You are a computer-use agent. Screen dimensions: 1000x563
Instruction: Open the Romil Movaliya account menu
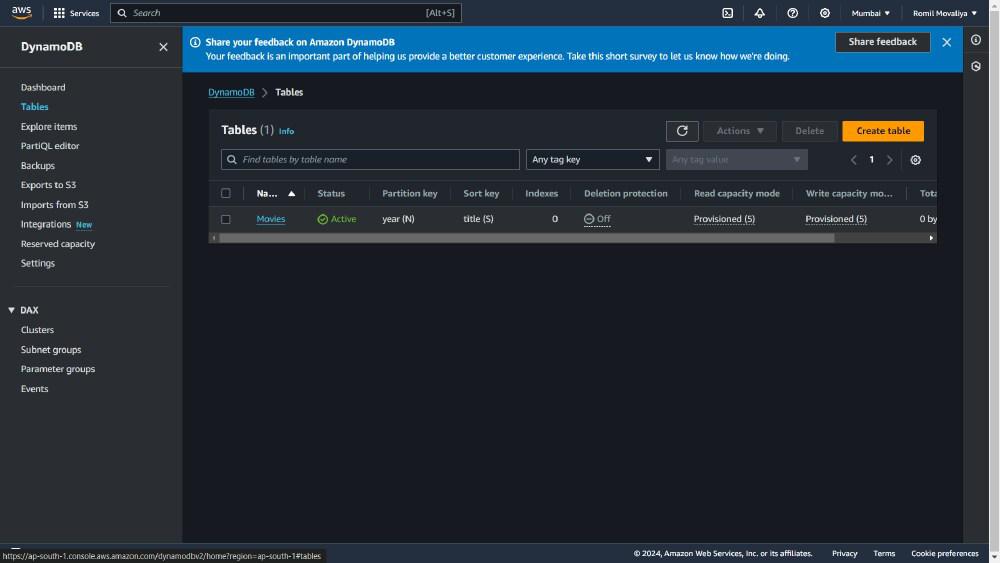(x=945, y=13)
